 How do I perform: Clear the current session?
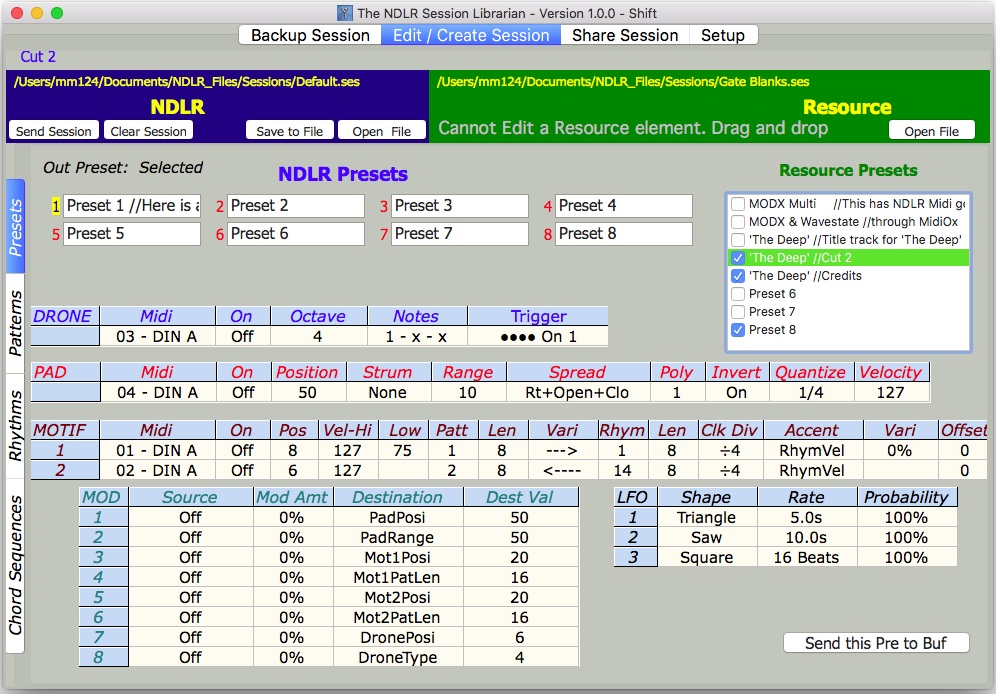tap(148, 130)
